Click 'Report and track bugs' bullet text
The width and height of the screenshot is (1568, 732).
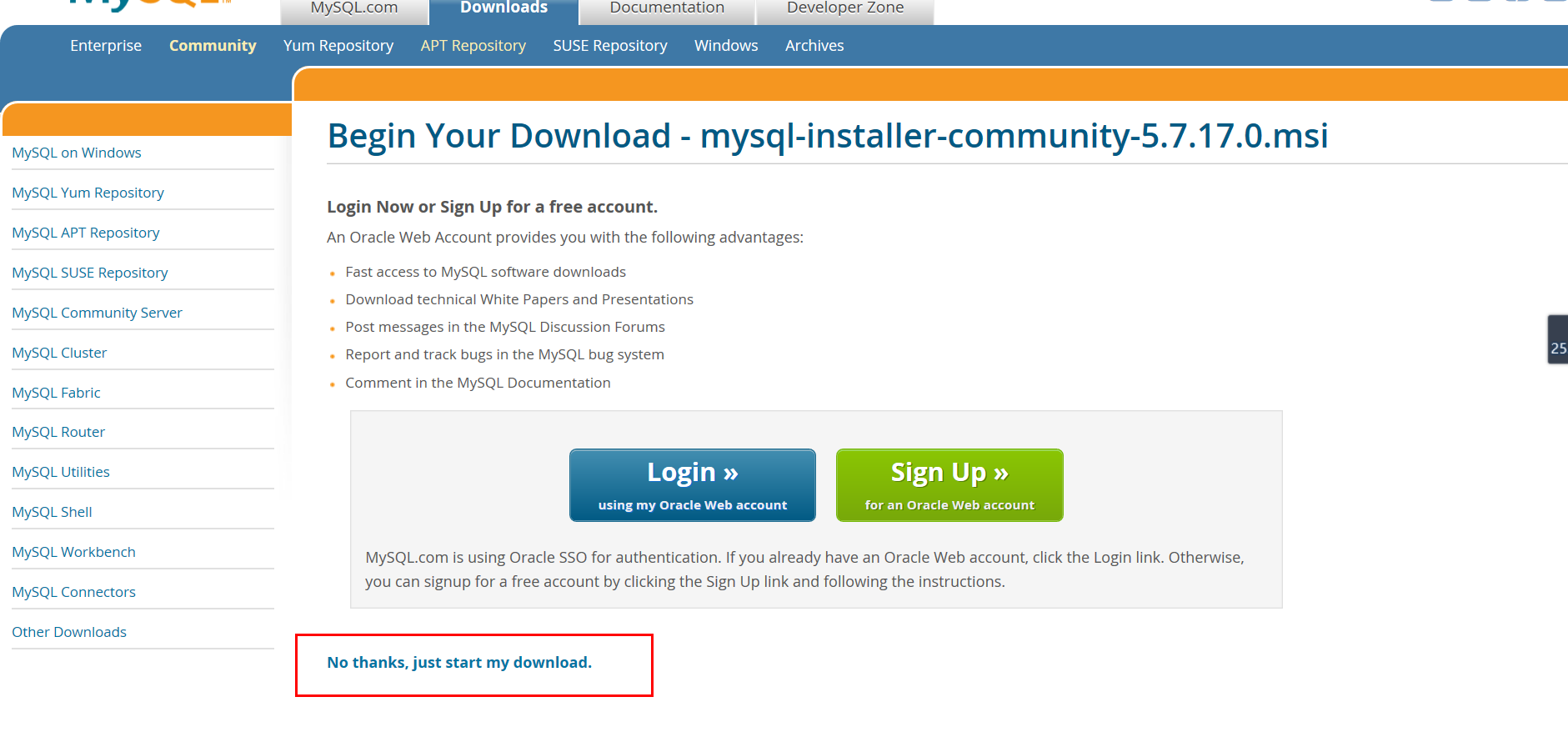click(x=505, y=354)
